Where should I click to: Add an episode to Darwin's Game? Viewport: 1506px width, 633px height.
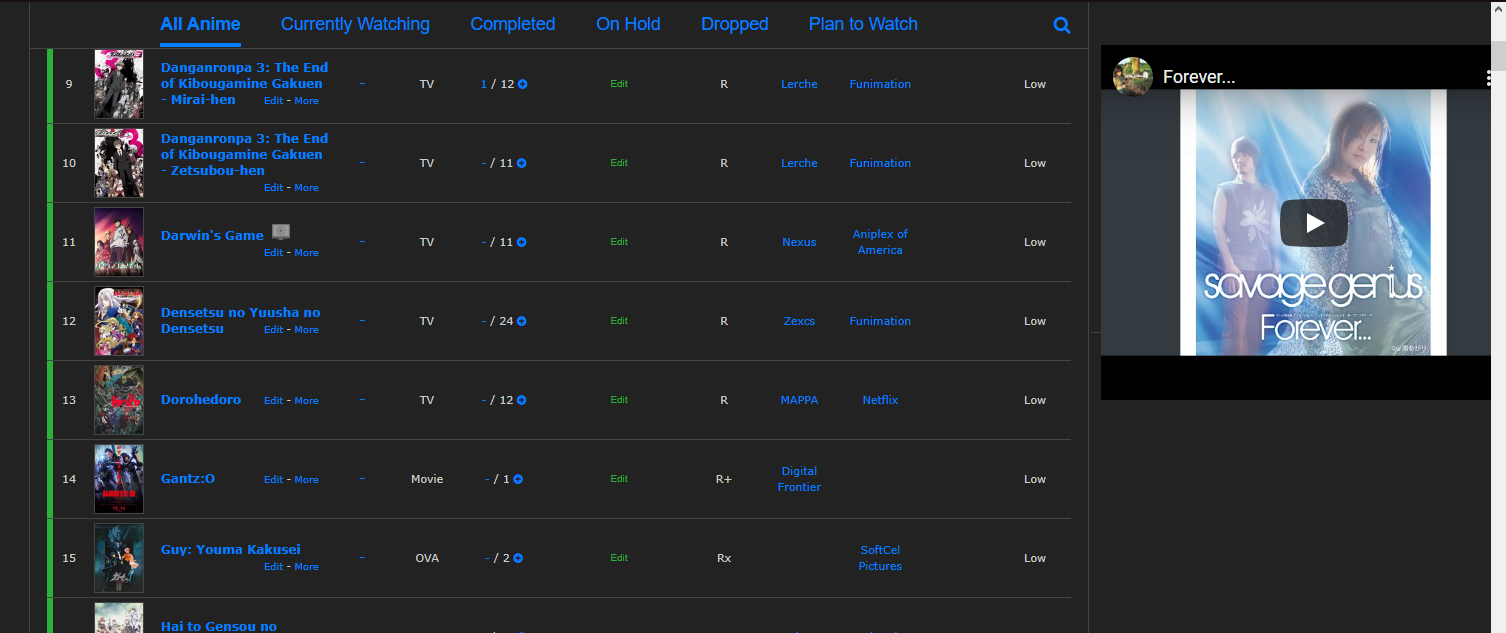pyautogui.click(x=522, y=242)
